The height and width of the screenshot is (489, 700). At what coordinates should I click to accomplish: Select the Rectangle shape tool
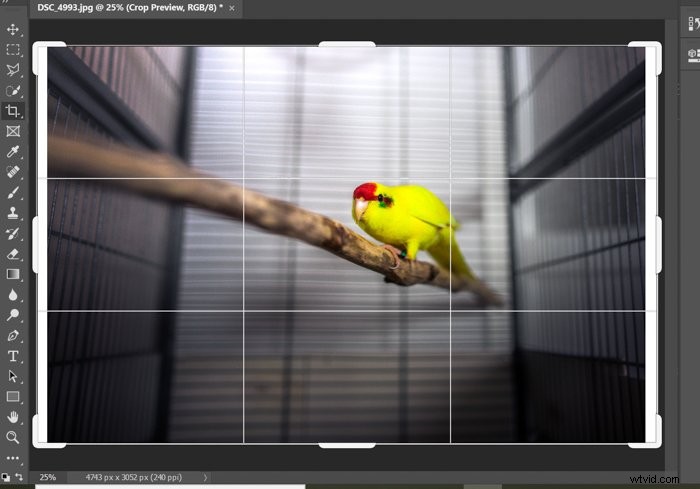[x=12, y=397]
